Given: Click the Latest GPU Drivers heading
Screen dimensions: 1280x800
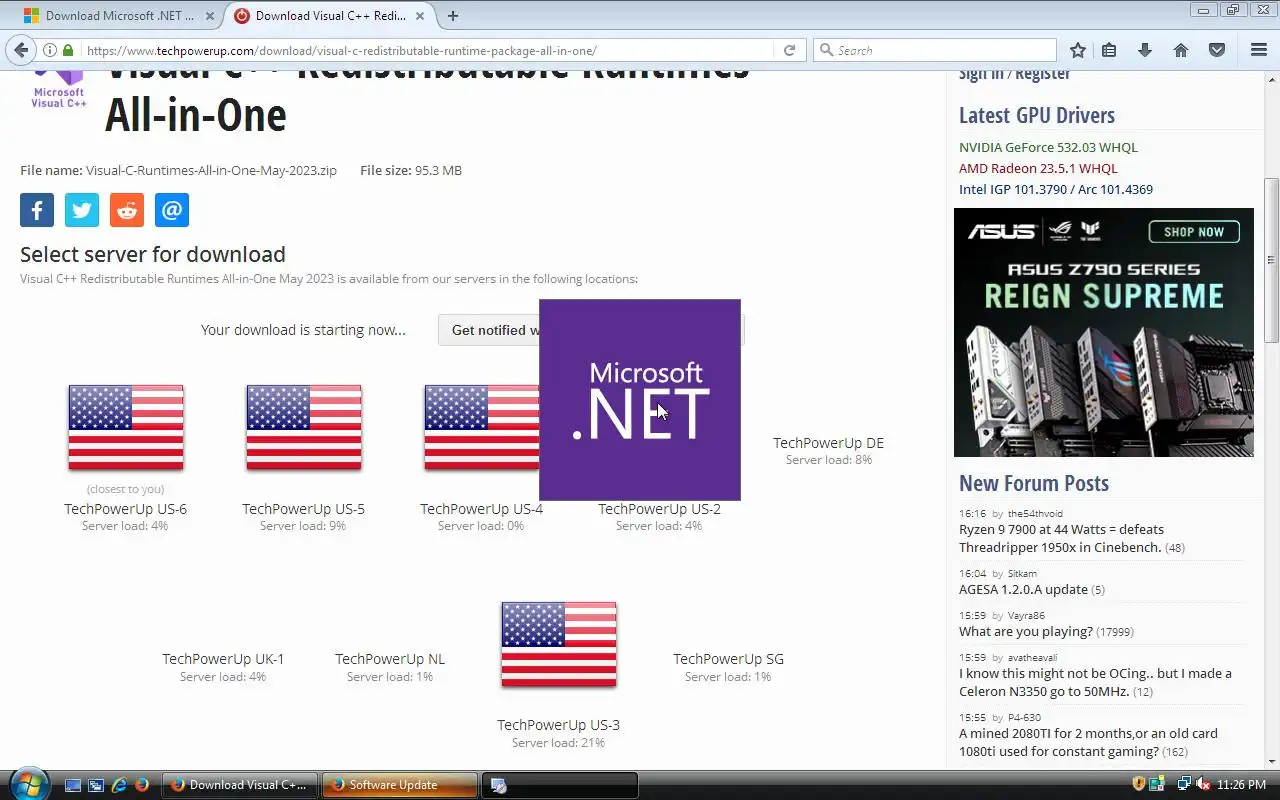Looking at the screenshot, I should pyautogui.click(x=1037, y=115).
